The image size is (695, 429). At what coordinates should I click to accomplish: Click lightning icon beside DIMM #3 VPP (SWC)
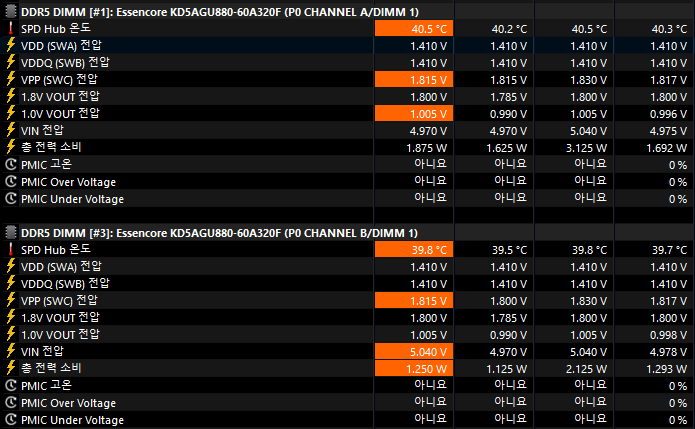coord(11,300)
